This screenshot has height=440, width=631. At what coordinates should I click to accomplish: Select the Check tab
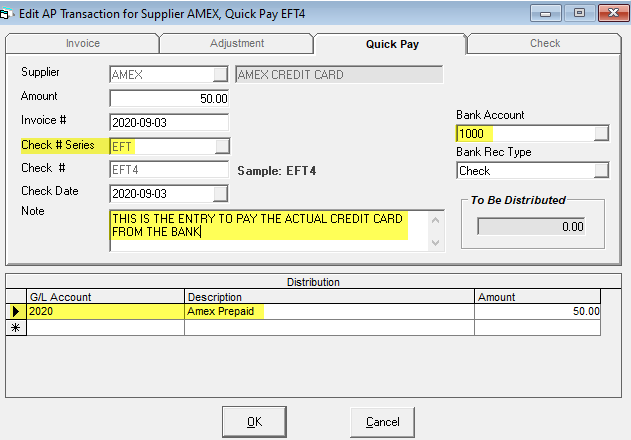(x=544, y=44)
